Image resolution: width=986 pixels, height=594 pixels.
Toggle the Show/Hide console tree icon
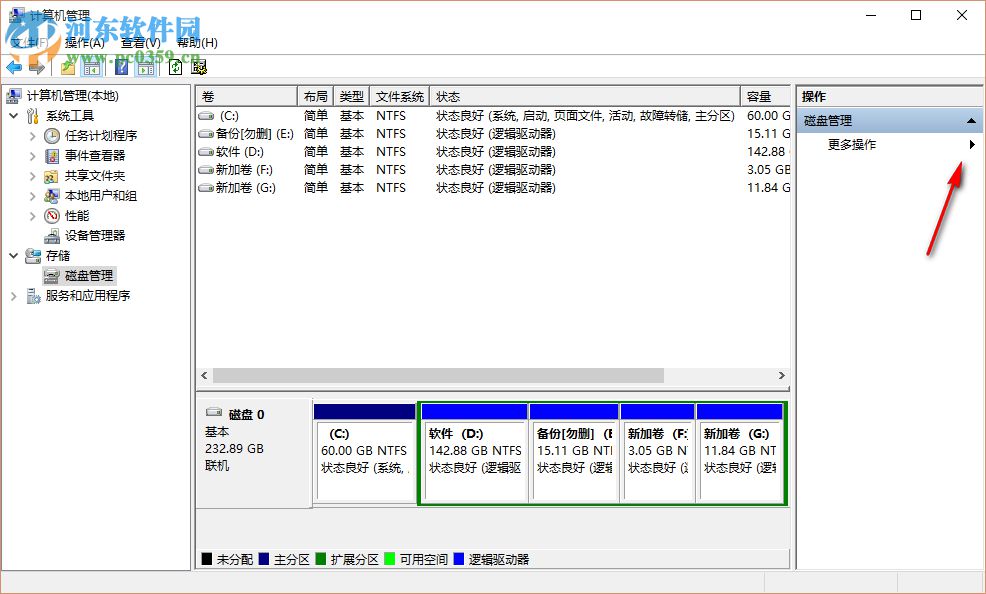[91, 67]
